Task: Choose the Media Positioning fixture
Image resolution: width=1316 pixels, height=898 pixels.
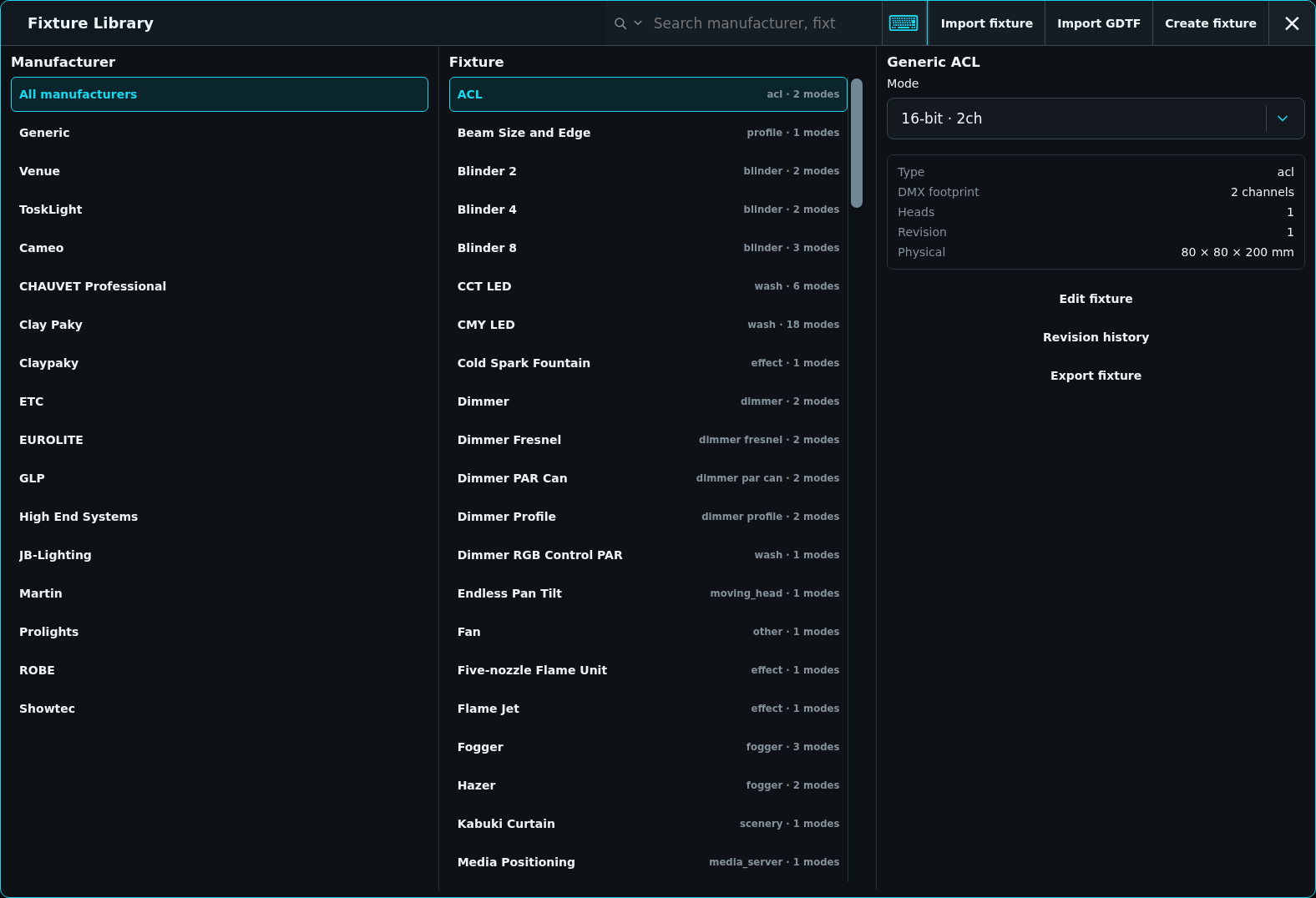Action: [x=648, y=862]
